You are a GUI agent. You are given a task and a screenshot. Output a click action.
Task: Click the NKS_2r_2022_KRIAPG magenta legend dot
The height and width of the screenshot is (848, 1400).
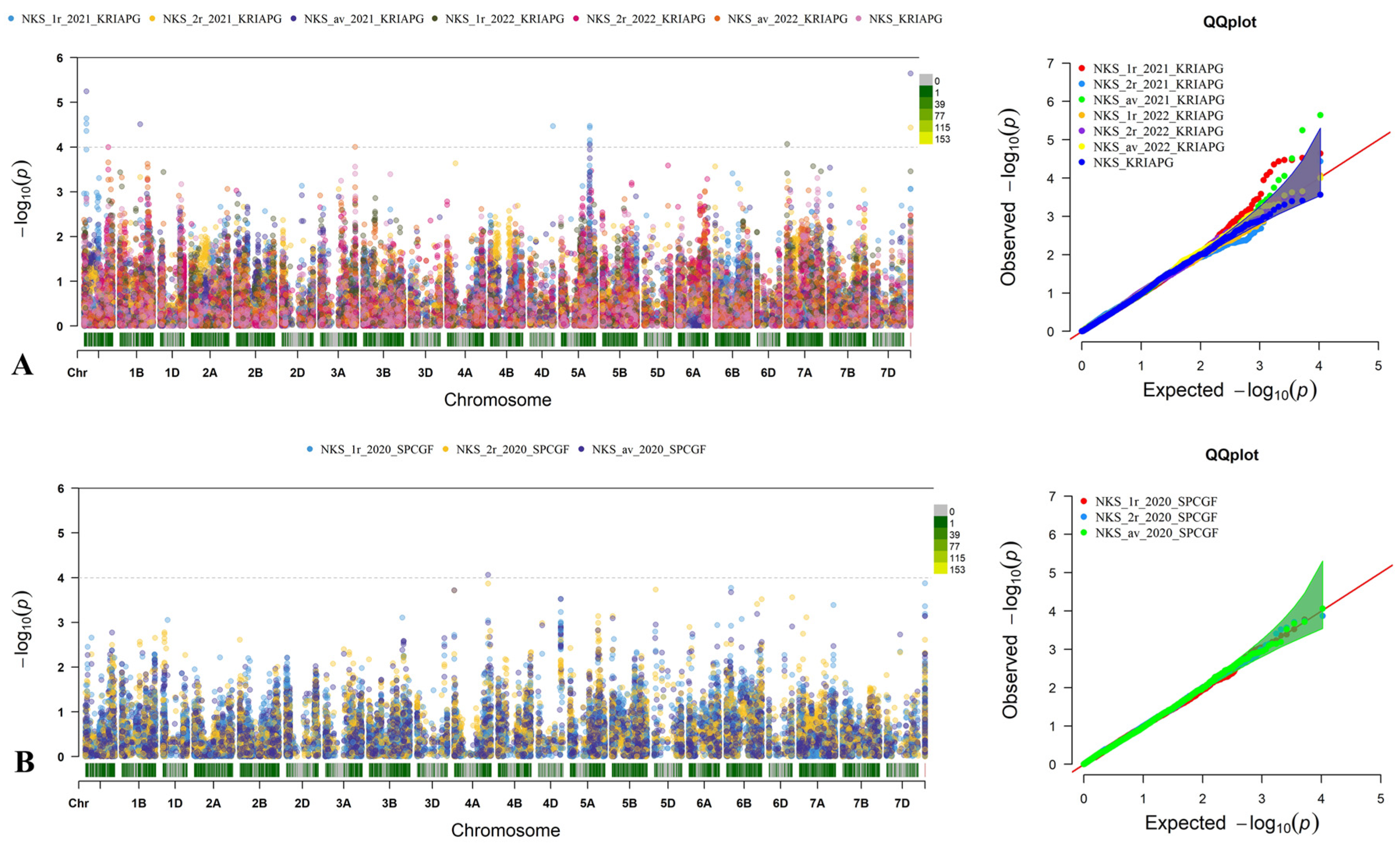(576, 19)
